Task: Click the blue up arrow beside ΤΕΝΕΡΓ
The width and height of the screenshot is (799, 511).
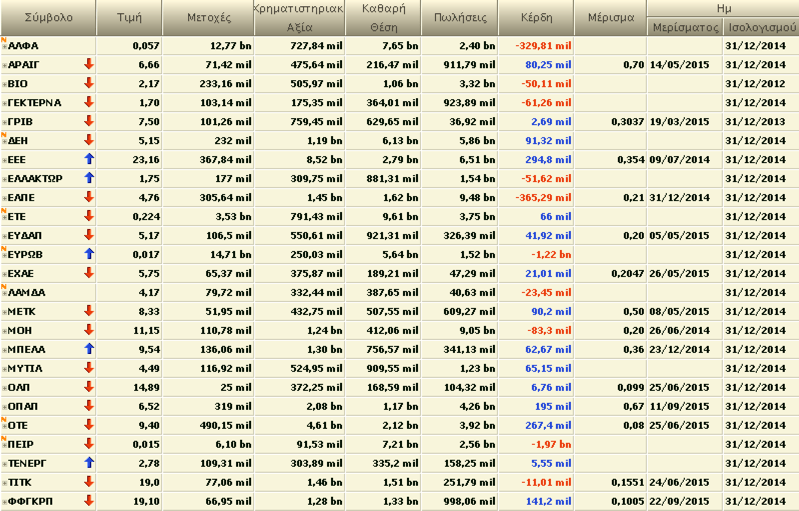Action: coord(89,463)
